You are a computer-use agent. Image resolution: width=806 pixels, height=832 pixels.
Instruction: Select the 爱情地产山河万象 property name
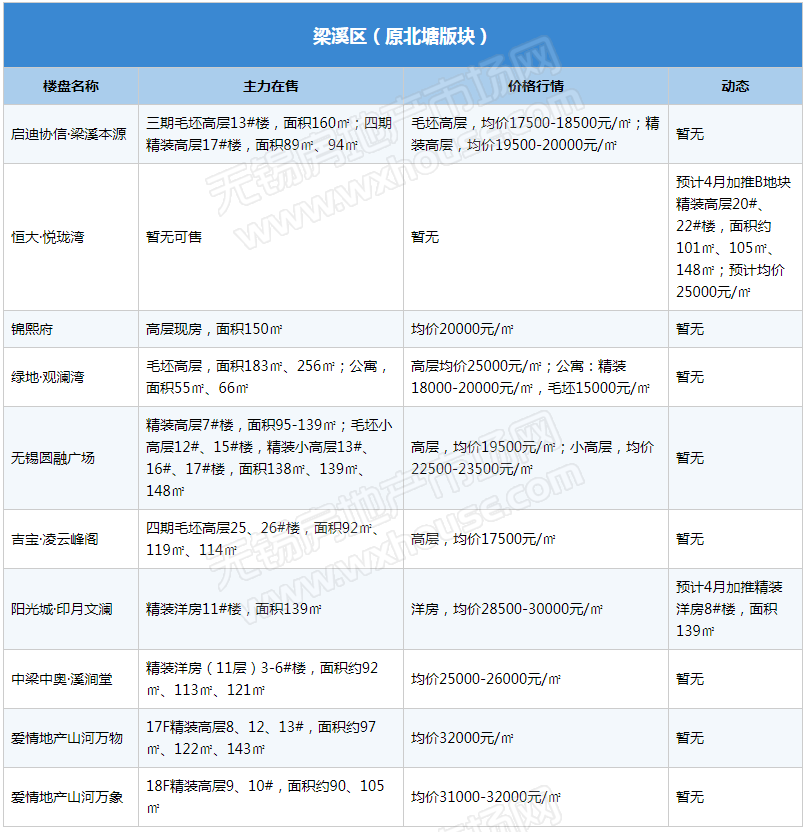[x=67, y=797]
